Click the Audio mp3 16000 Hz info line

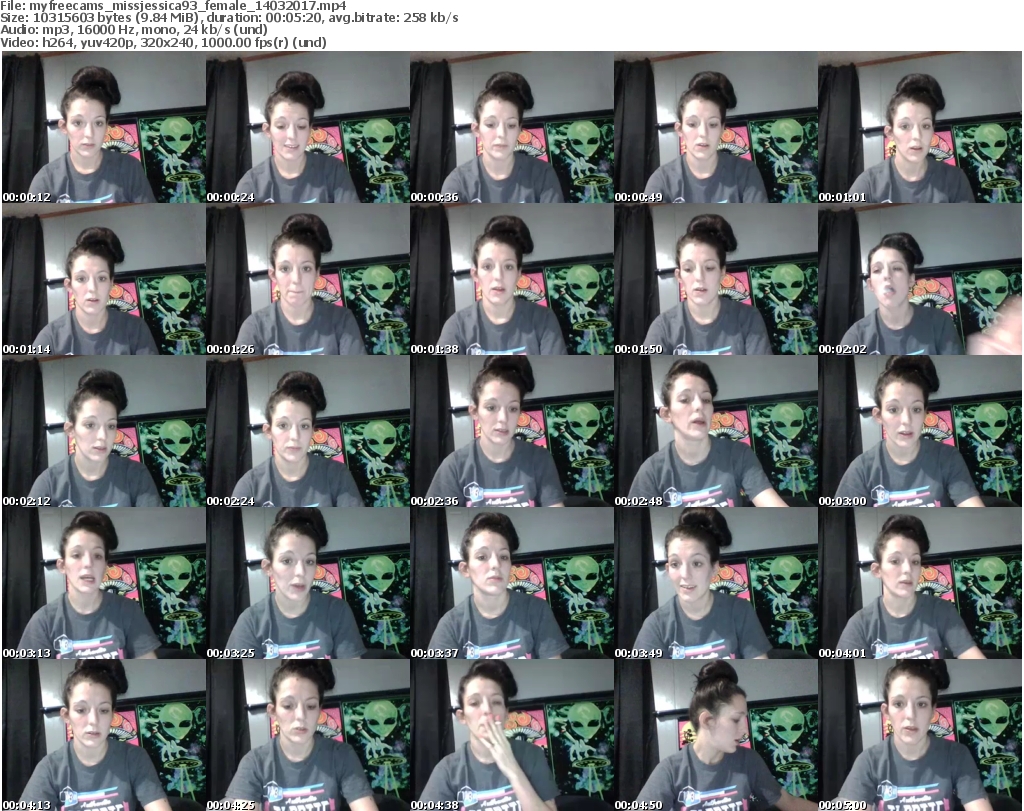click(134, 30)
